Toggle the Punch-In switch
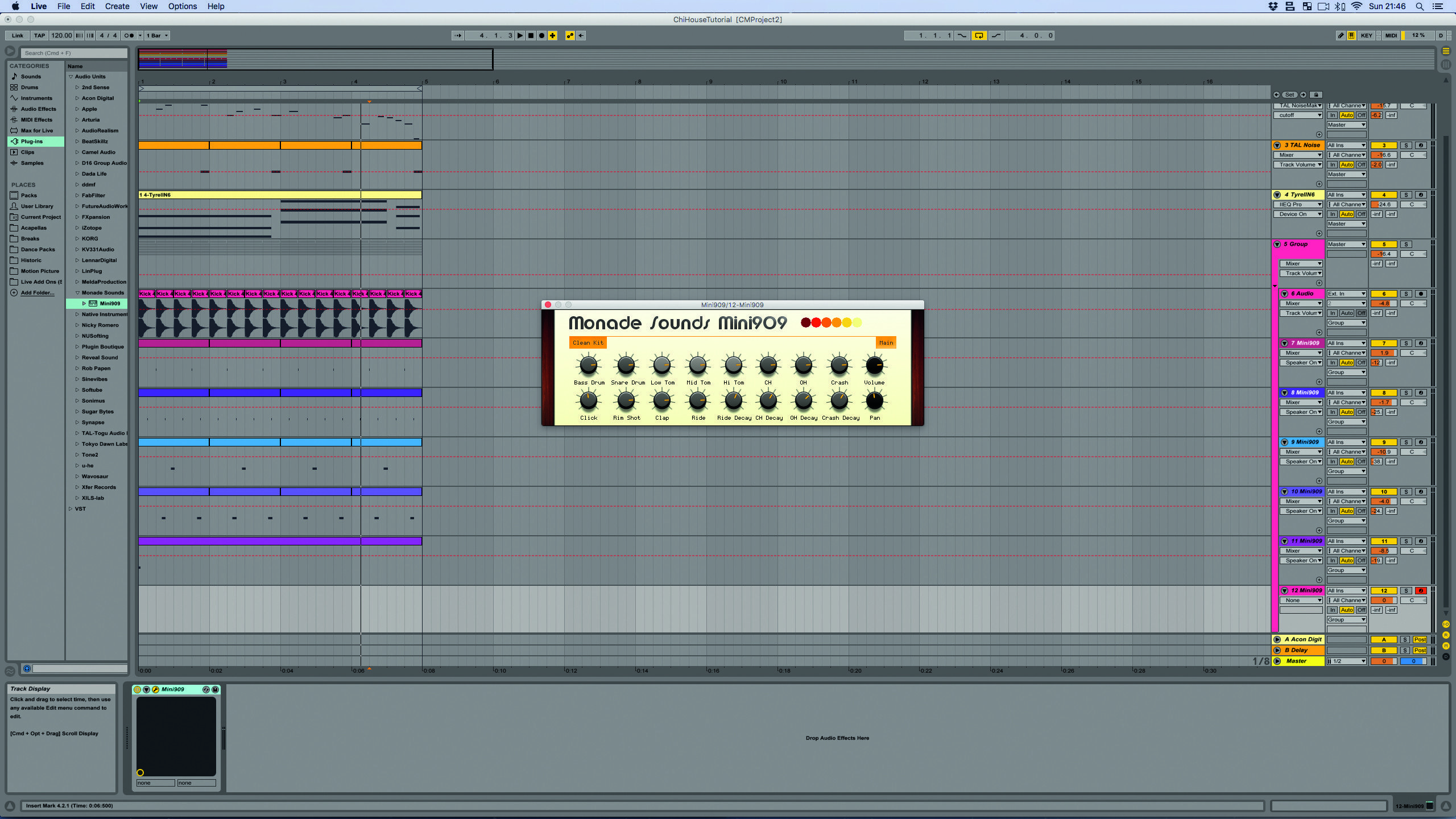The height and width of the screenshot is (819, 1456). pos(962,35)
